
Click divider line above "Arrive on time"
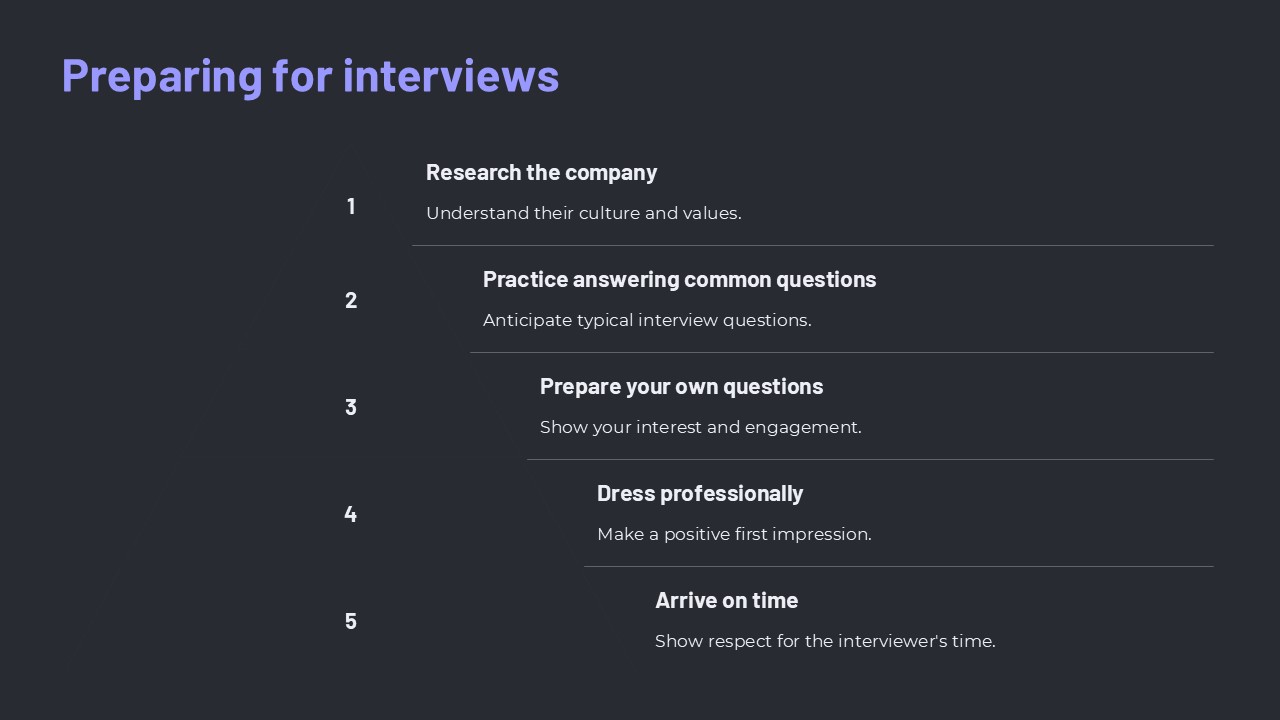(x=898, y=566)
